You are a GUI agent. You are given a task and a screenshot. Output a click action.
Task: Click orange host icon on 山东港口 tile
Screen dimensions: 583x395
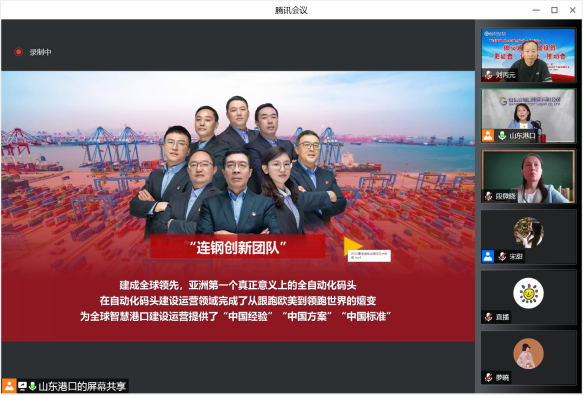click(x=488, y=135)
